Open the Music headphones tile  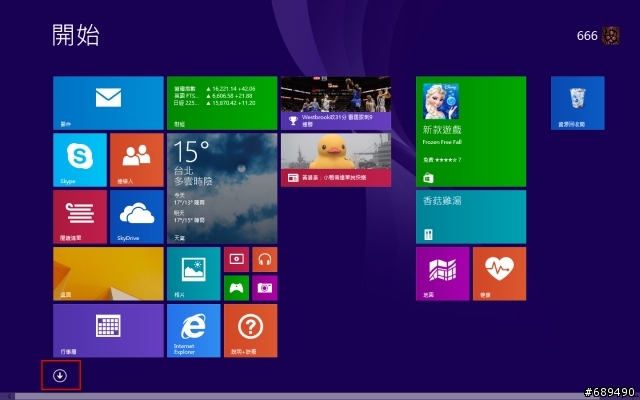265,260
